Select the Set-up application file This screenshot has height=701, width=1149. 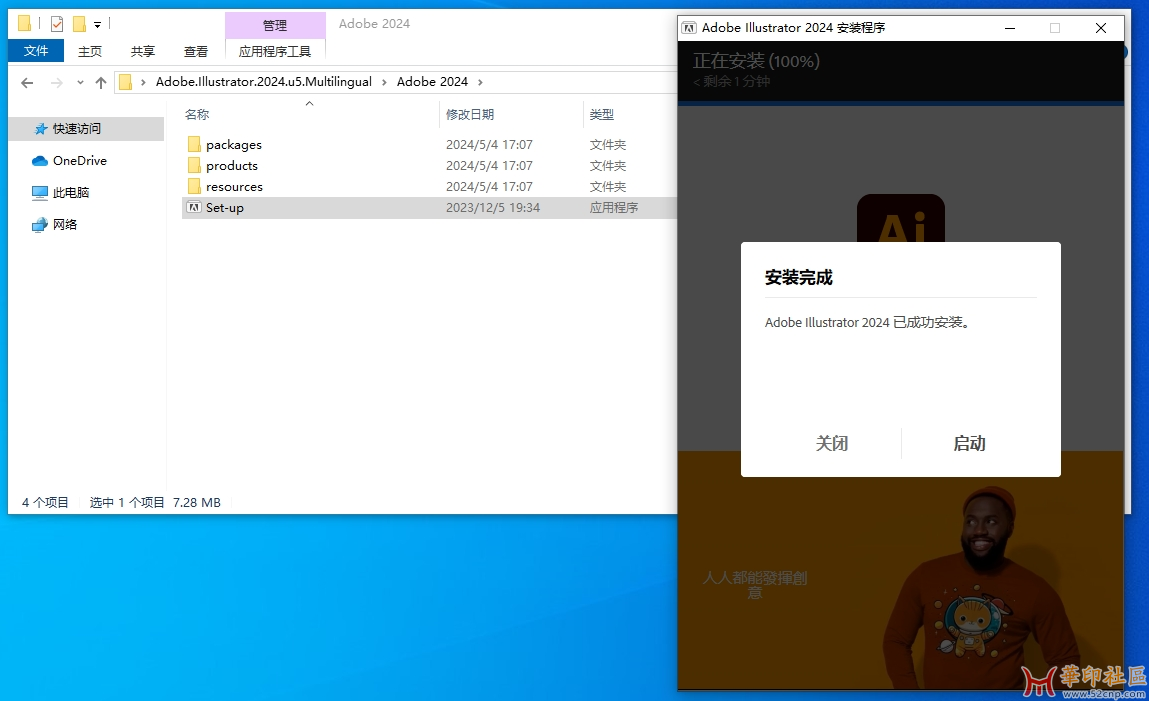[x=224, y=207]
